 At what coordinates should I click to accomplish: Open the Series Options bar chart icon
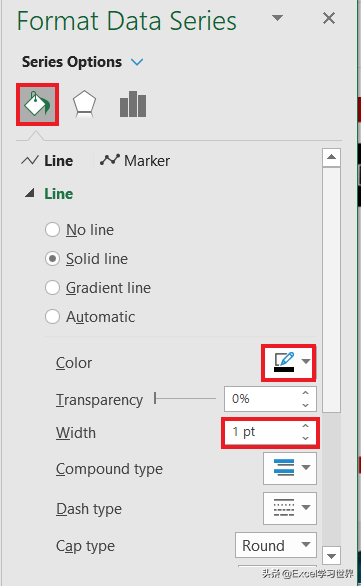[x=133, y=104]
